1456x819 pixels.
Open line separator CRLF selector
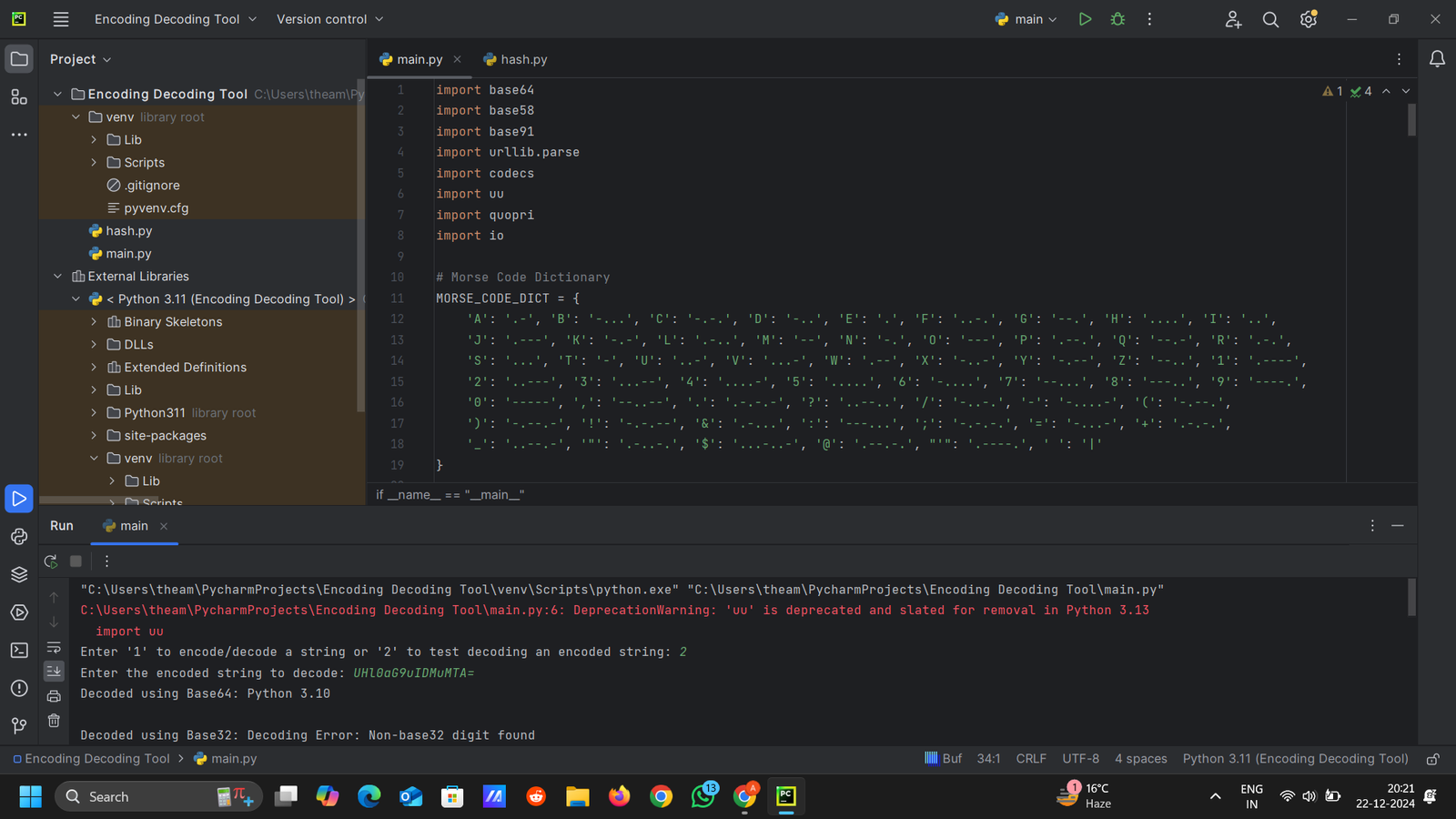[x=1031, y=759]
